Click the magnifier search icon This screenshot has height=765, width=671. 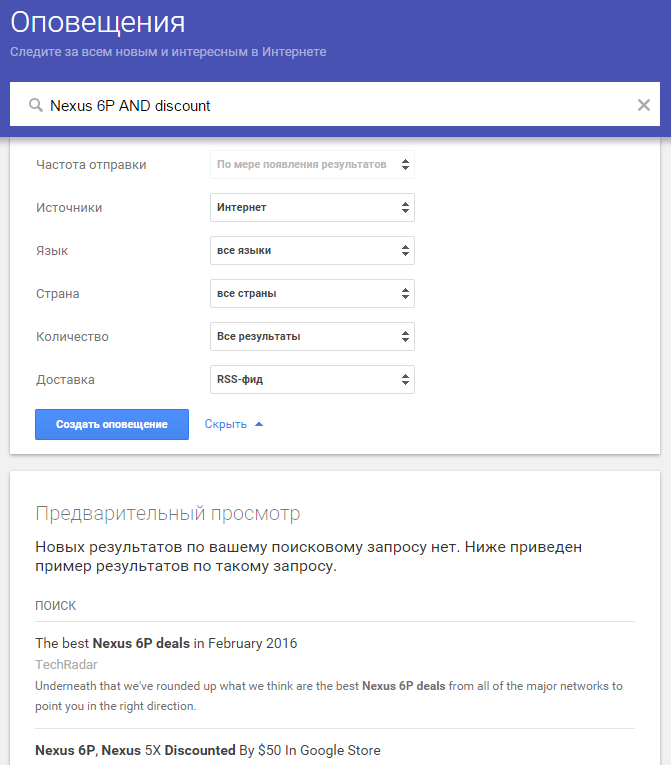tap(36, 105)
